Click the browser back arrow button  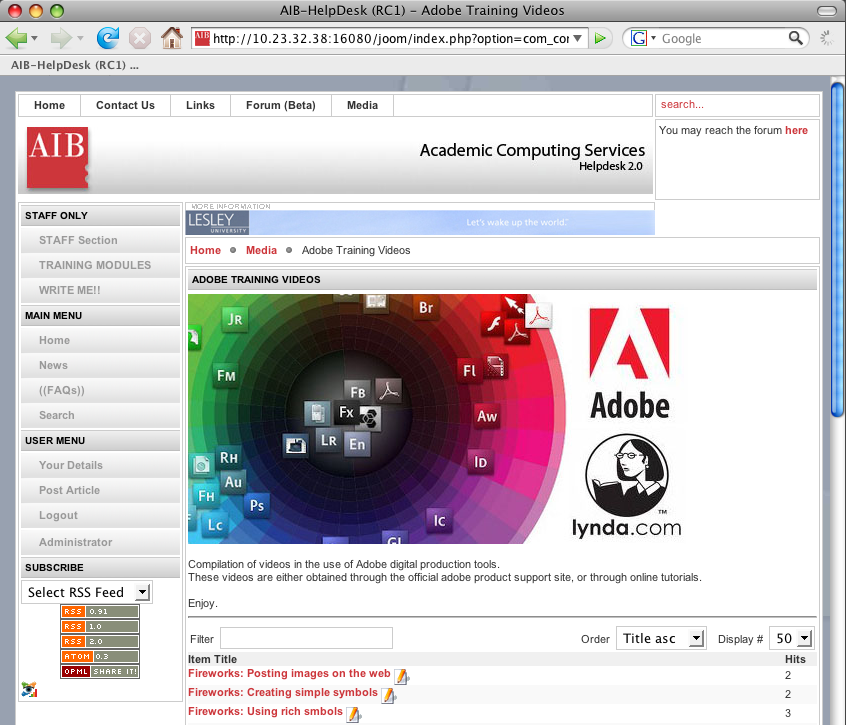click(x=17, y=38)
